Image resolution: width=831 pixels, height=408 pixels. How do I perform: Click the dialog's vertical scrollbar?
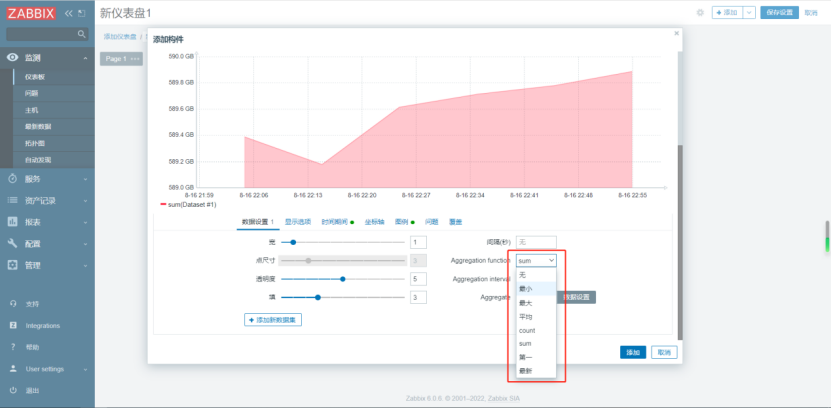click(x=680, y=243)
